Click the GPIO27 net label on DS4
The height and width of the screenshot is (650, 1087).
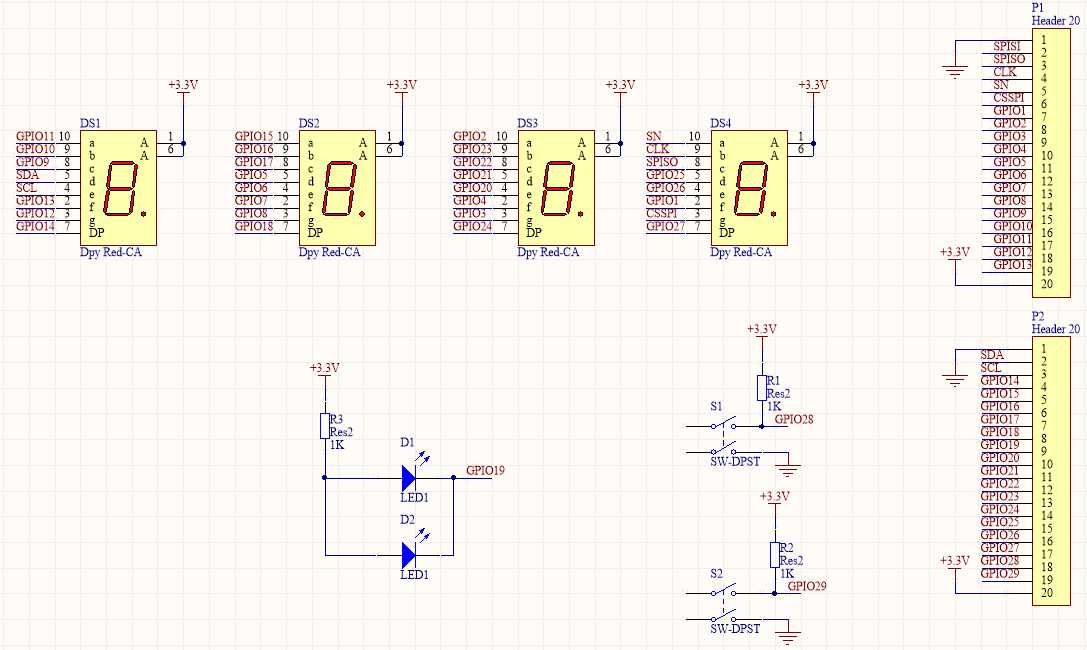[666, 227]
